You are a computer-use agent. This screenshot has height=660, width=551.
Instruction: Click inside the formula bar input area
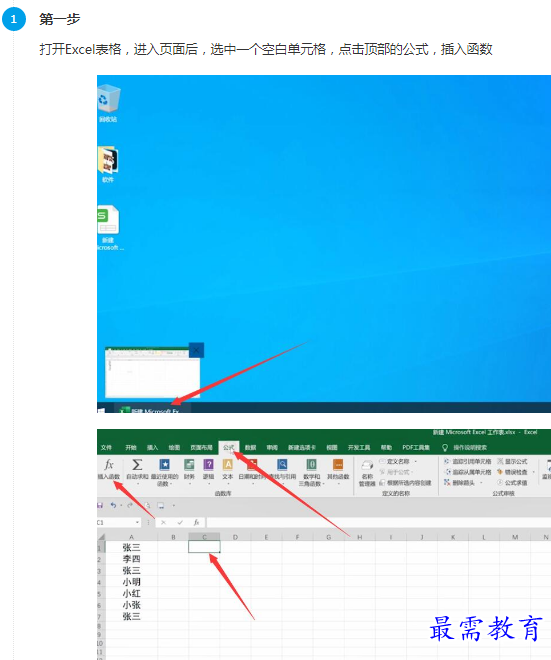point(378,522)
